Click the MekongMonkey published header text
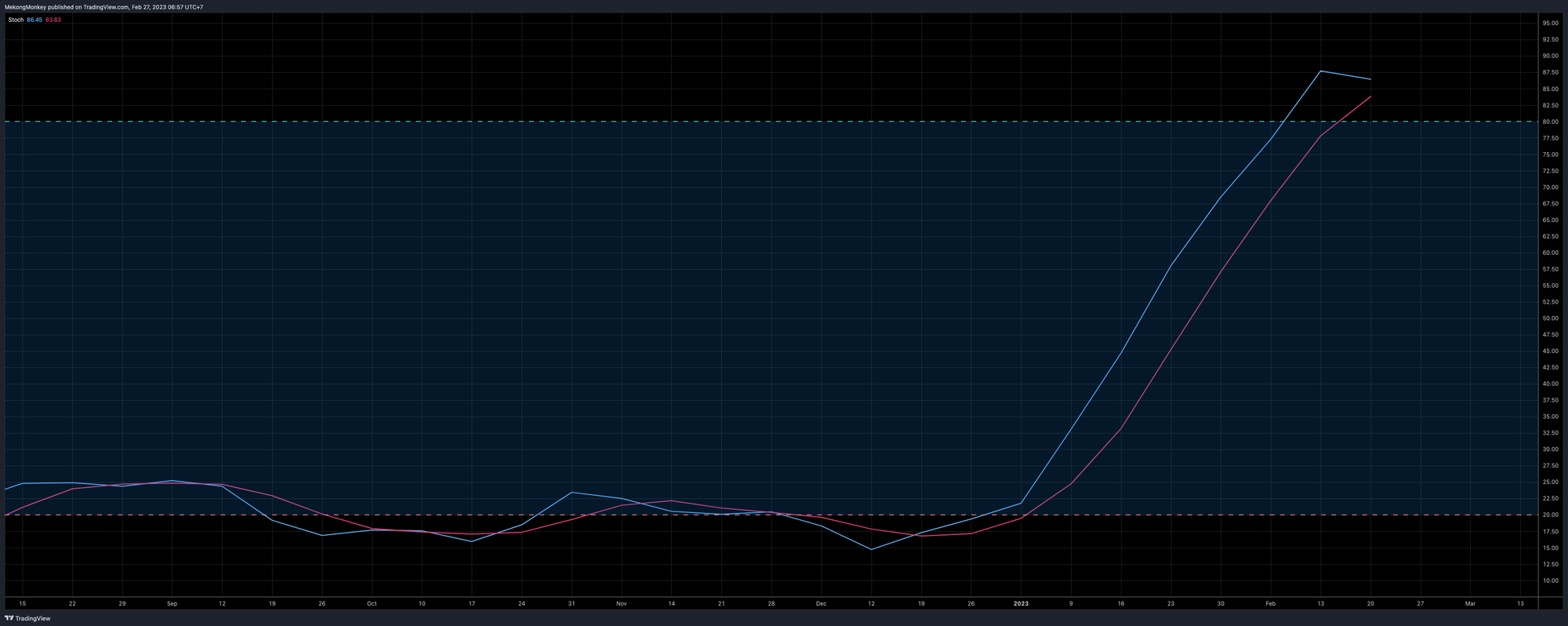 [104, 7]
